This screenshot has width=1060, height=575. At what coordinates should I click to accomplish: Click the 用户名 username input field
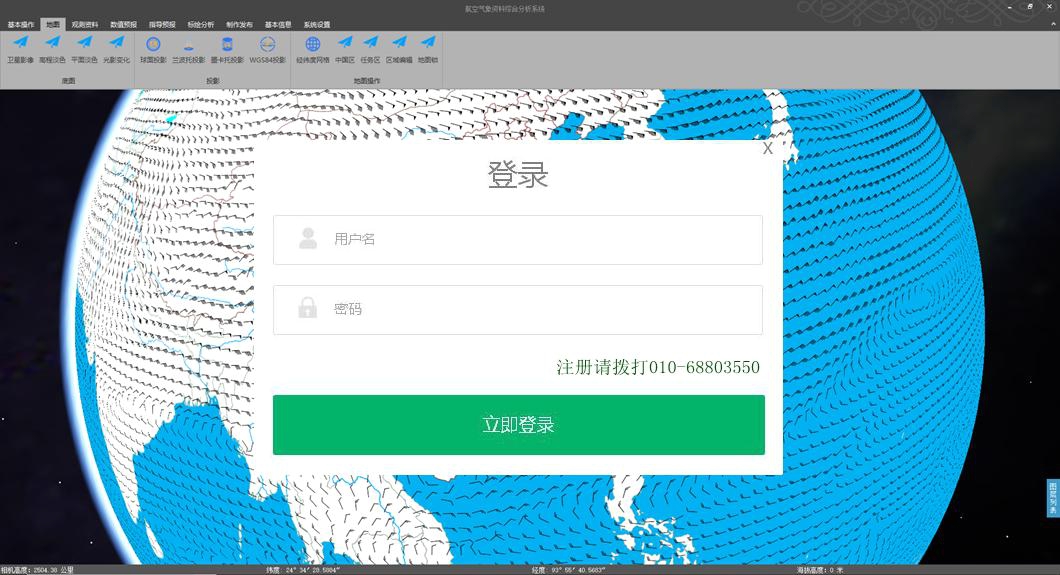click(x=518, y=240)
